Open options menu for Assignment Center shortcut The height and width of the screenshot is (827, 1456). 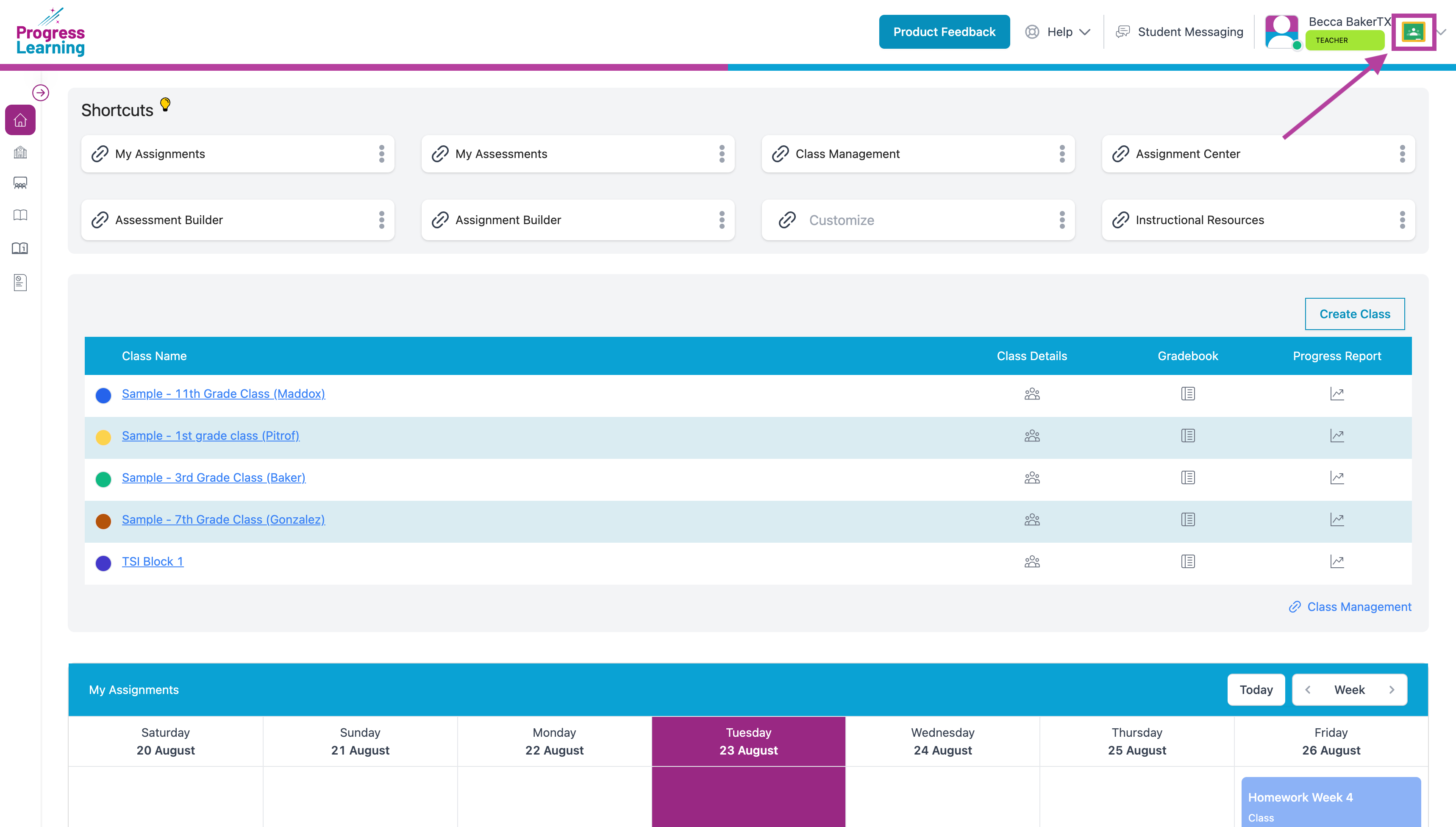coord(1403,154)
